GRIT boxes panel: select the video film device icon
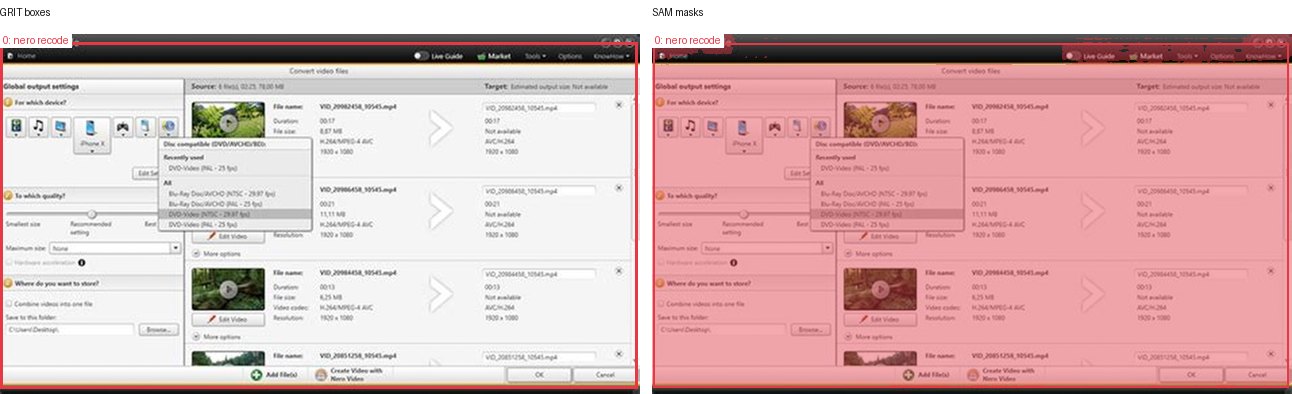1292x394 pixels. point(16,126)
